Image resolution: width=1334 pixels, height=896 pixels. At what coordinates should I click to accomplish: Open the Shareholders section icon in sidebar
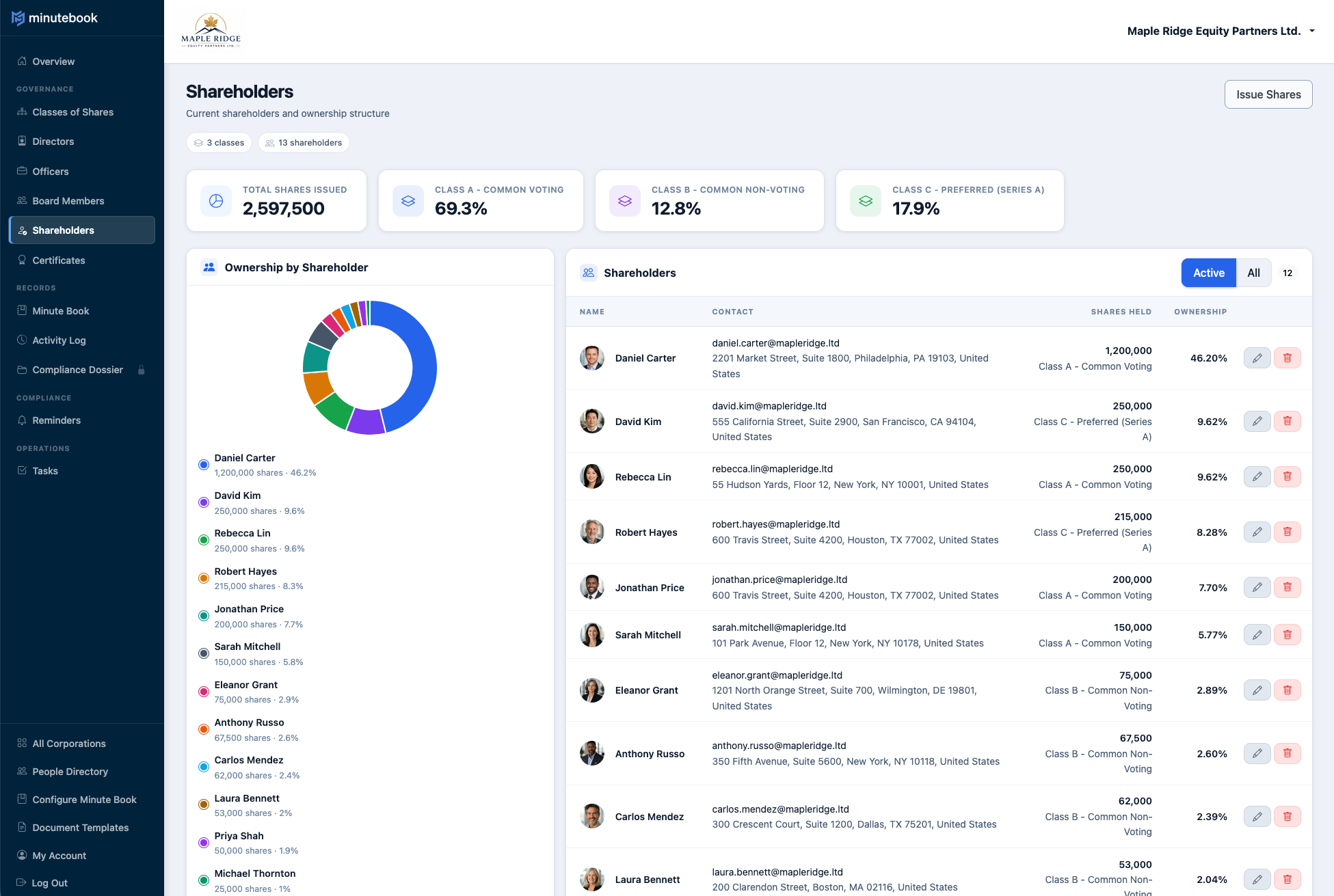pyautogui.click(x=23, y=230)
